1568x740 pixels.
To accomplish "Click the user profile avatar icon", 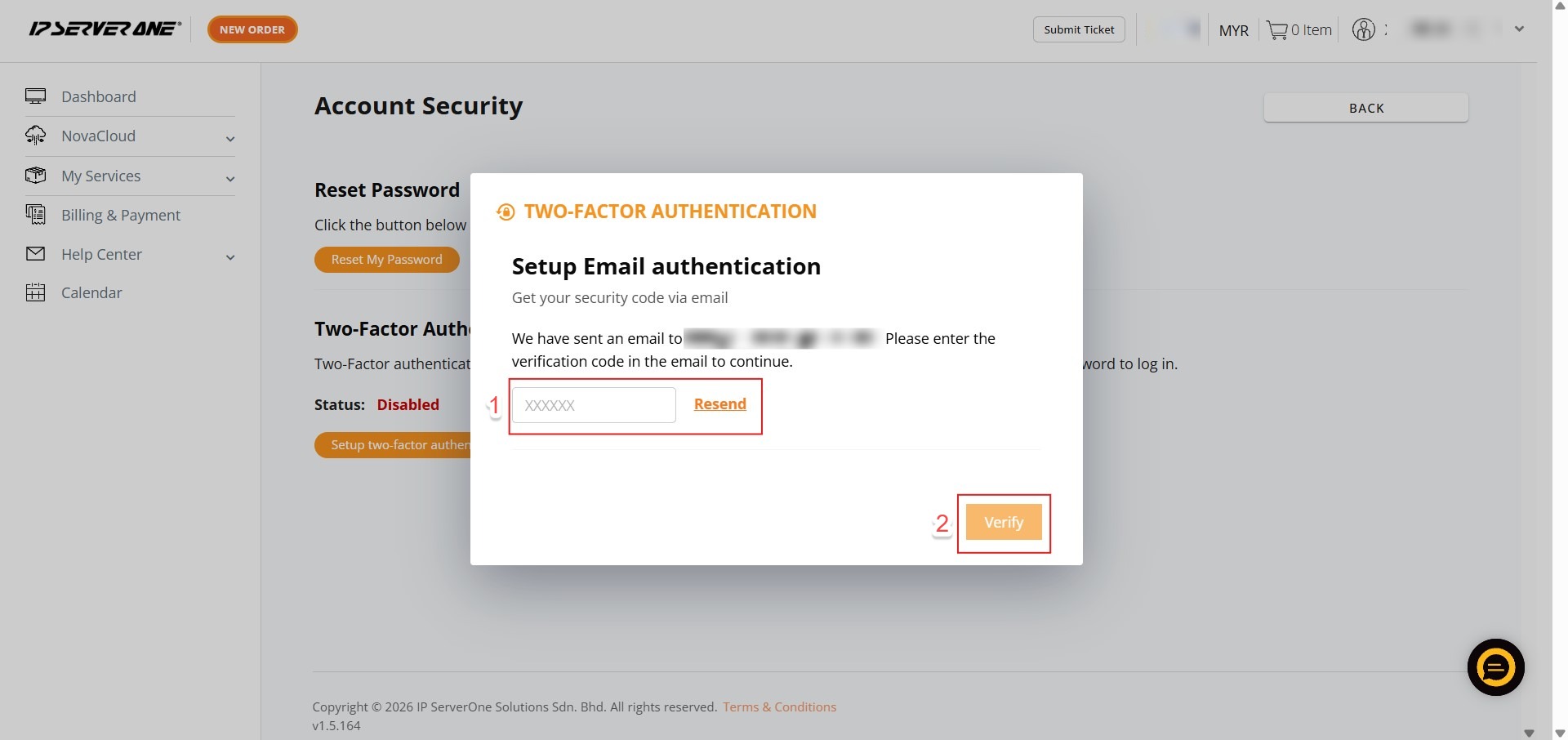I will click(1363, 29).
